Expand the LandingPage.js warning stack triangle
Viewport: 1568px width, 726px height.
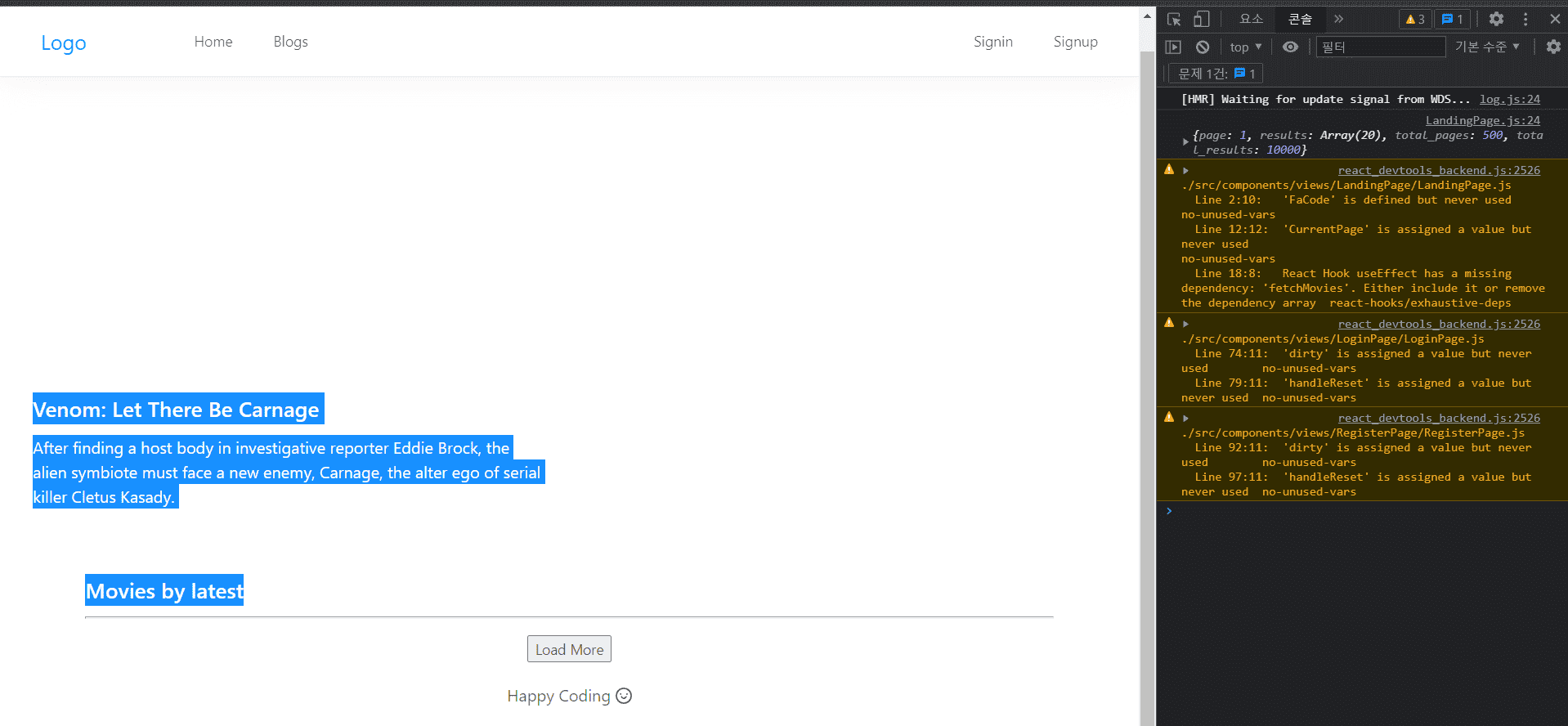click(1185, 170)
